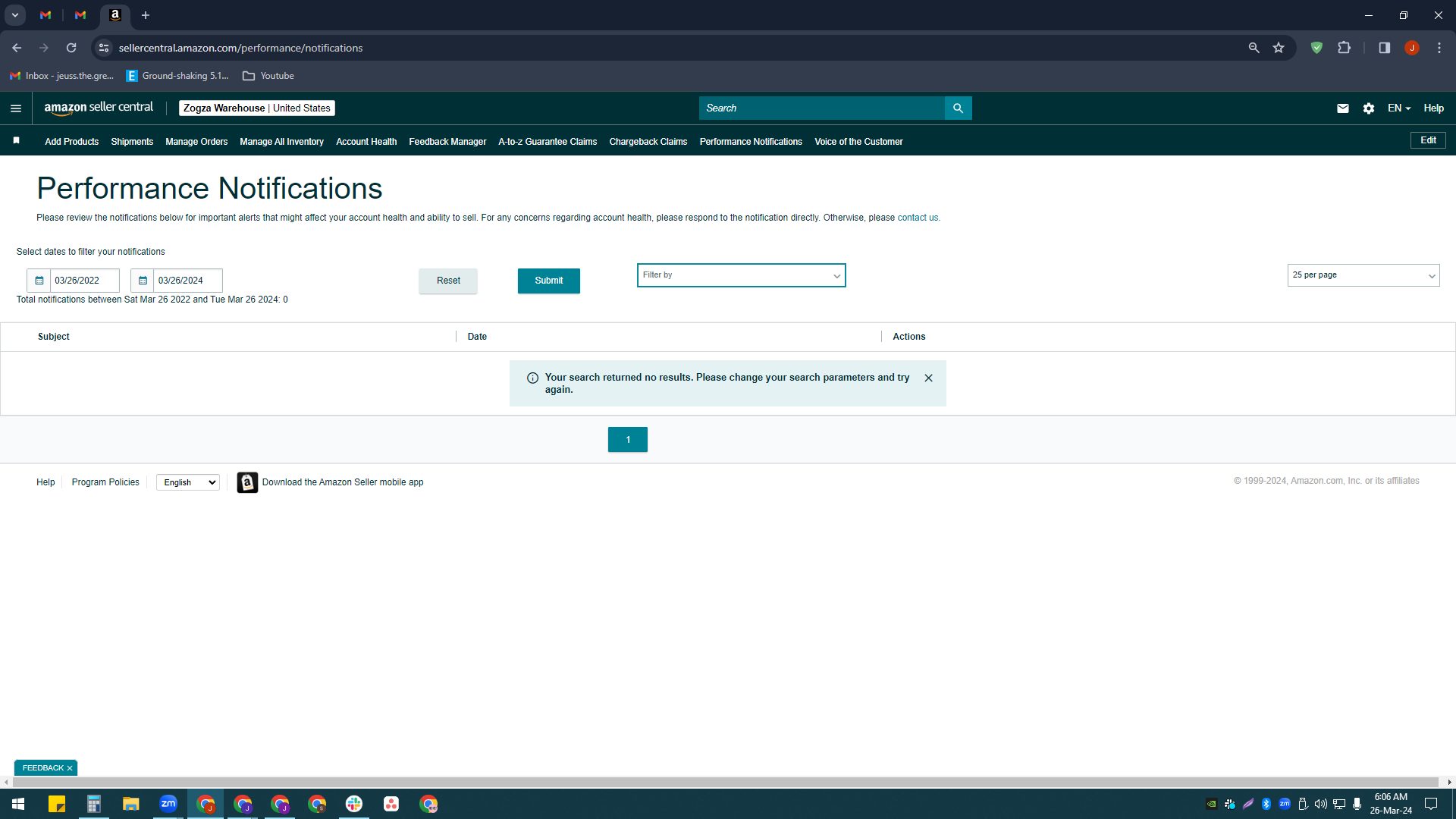The image size is (1456, 819).
Task: Open the 25 per page dropdown
Action: click(x=1363, y=275)
